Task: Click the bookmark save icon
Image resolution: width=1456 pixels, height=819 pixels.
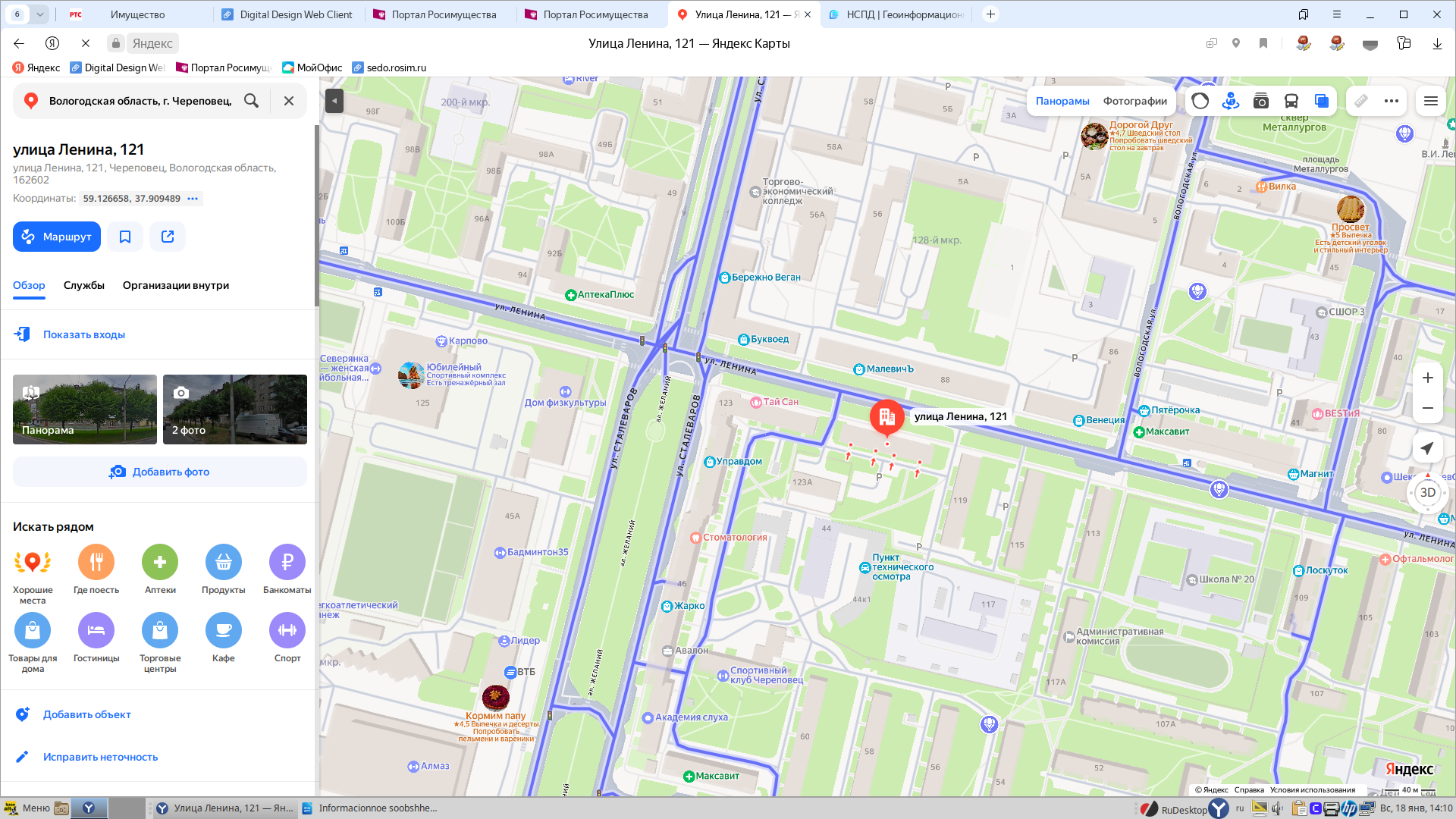Action: (x=125, y=237)
